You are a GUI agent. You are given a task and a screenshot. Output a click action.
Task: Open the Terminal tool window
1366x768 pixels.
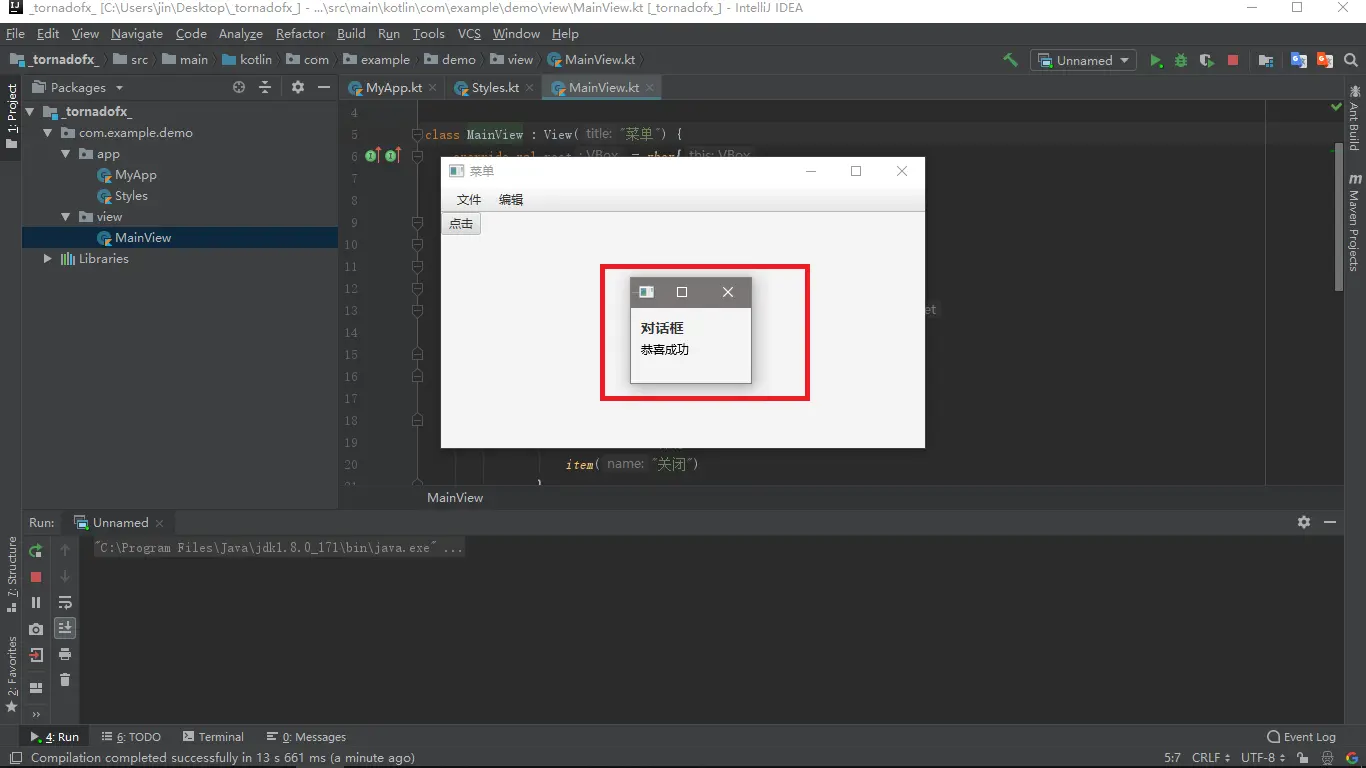click(213, 737)
